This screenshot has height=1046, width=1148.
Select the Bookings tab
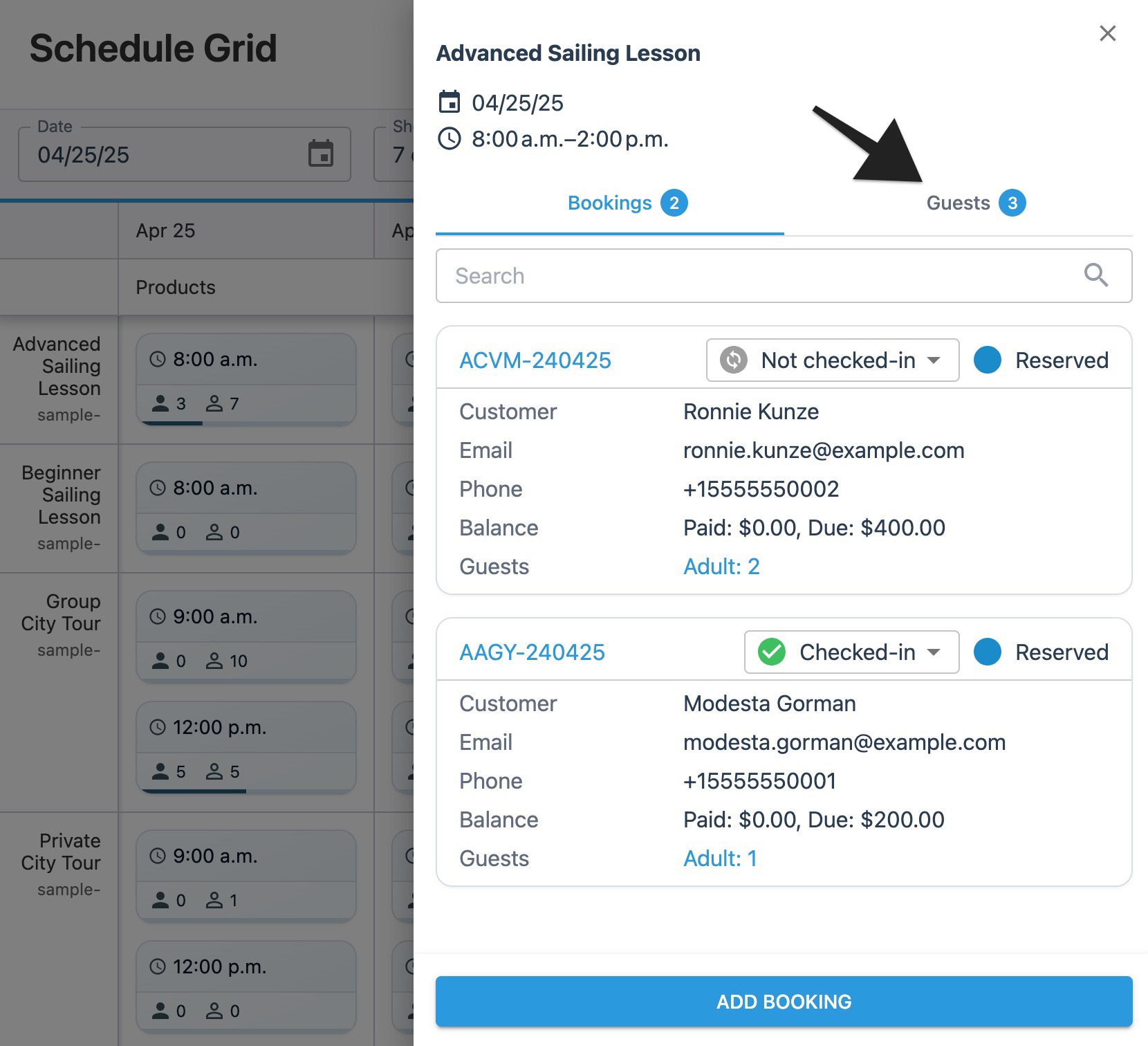[x=609, y=203]
